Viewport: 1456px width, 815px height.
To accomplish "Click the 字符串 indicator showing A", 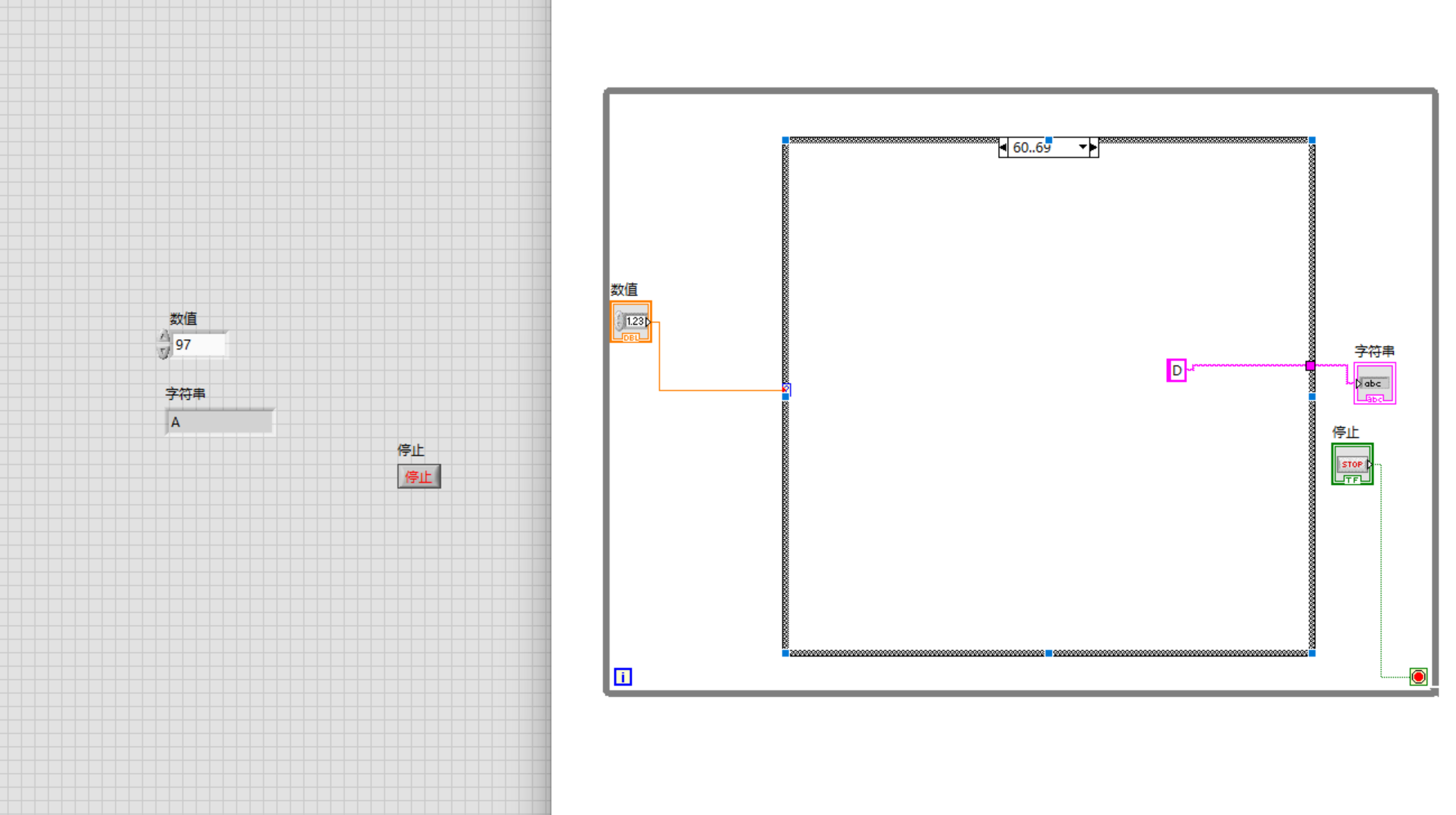I will pos(220,422).
